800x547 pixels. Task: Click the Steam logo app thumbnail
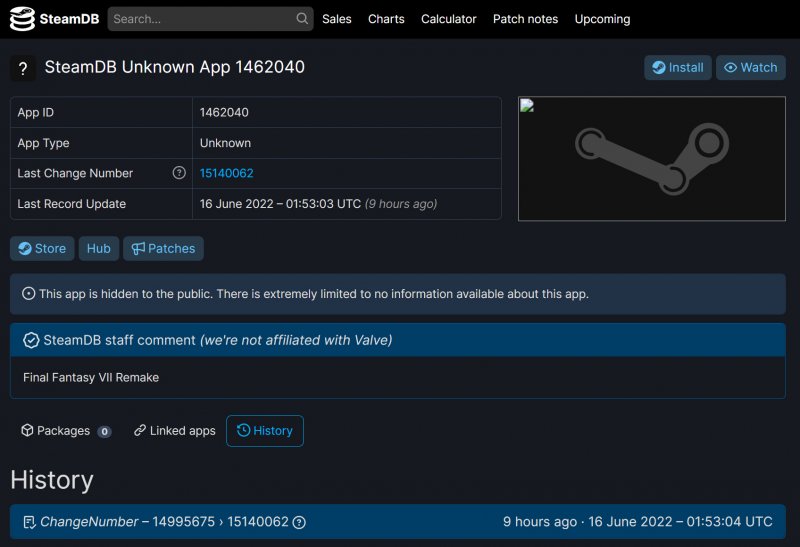[652, 159]
